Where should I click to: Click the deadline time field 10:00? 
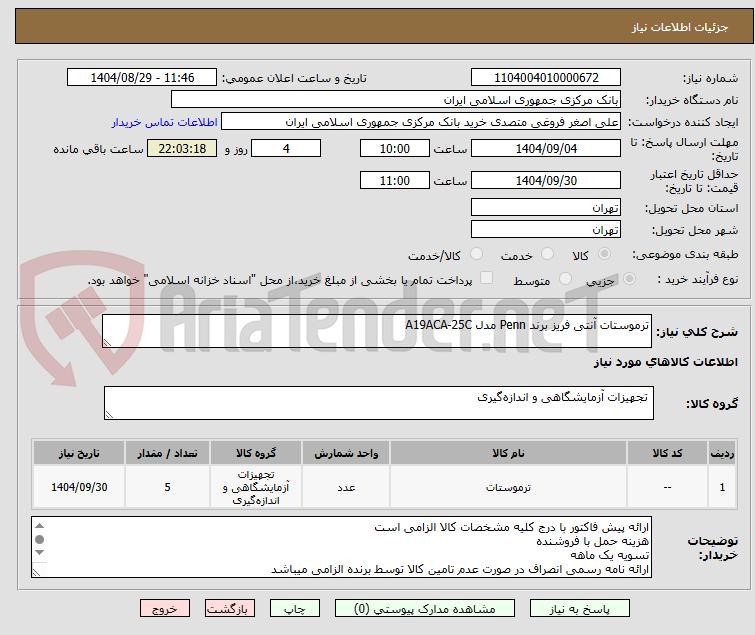(x=395, y=148)
